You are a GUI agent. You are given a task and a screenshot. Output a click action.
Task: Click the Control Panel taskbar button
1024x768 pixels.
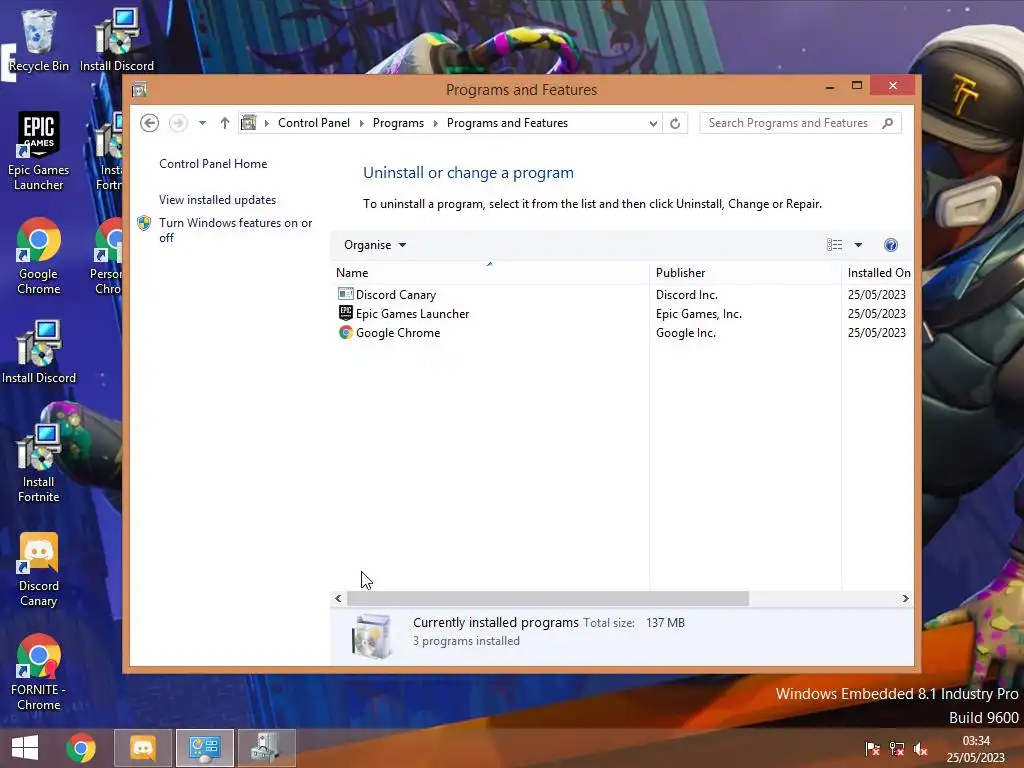[x=204, y=748]
